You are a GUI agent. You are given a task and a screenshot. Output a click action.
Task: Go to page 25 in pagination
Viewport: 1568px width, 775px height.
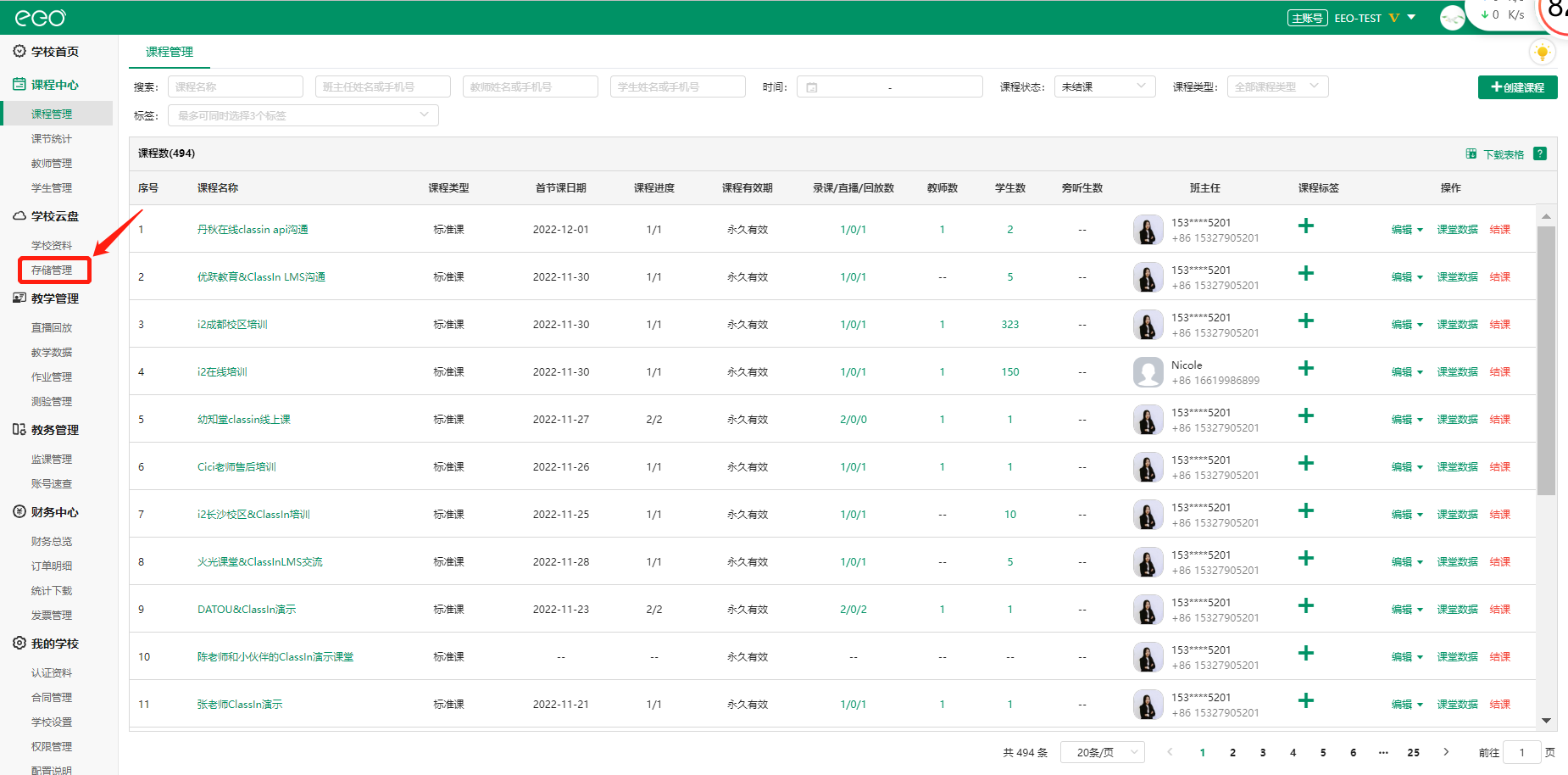point(1413,752)
